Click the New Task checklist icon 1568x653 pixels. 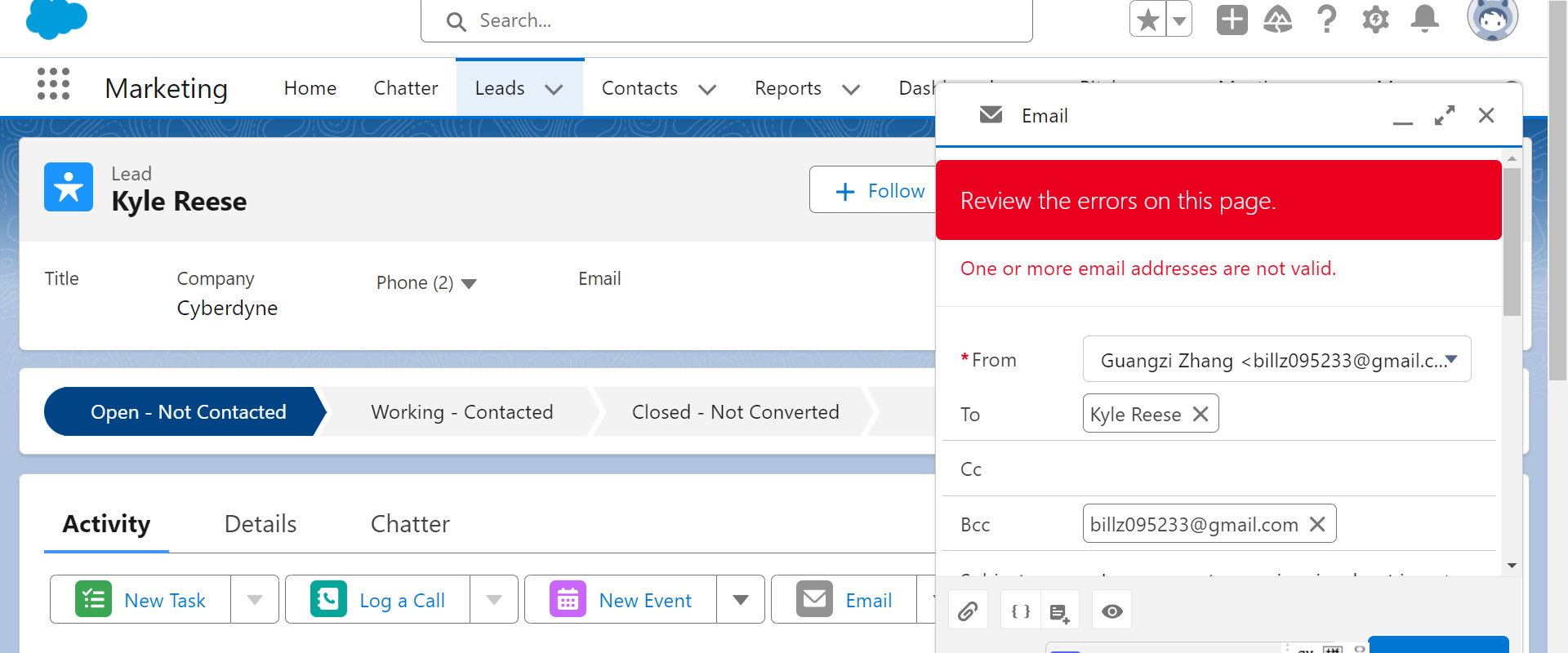[x=93, y=599]
